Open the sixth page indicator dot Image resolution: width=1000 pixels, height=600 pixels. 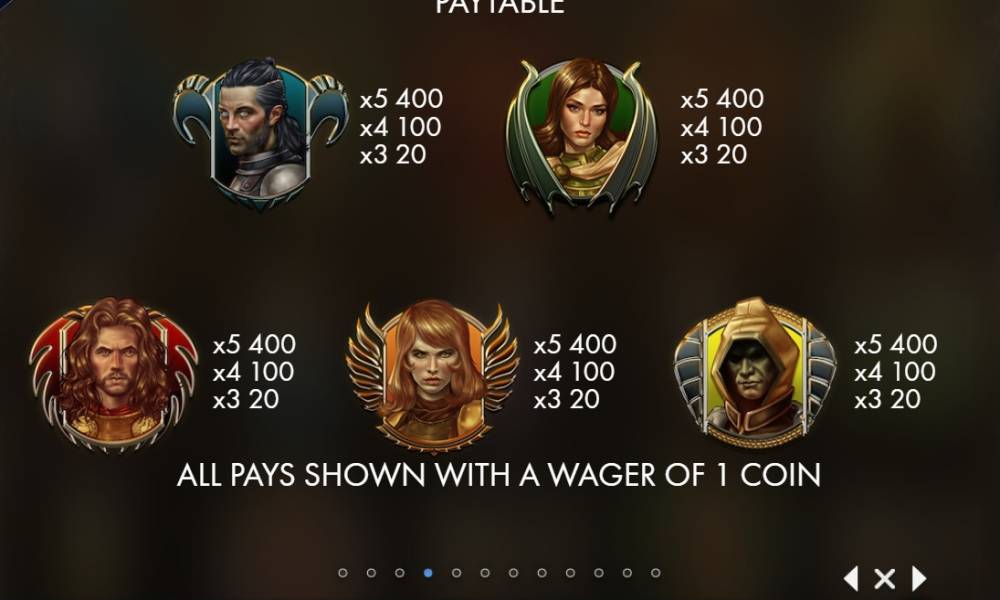pos(485,573)
